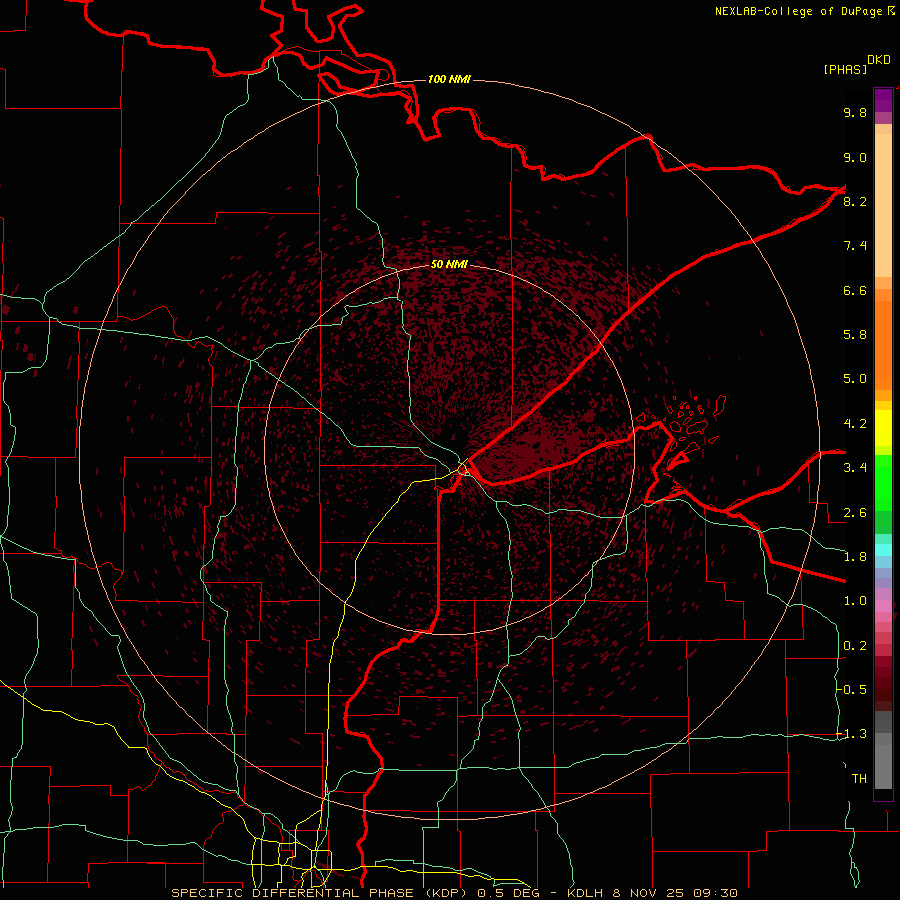Screen dimensions: 900x900
Task: Click the [PHAS] units label
Action: pyautogui.click(x=845, y=69)
